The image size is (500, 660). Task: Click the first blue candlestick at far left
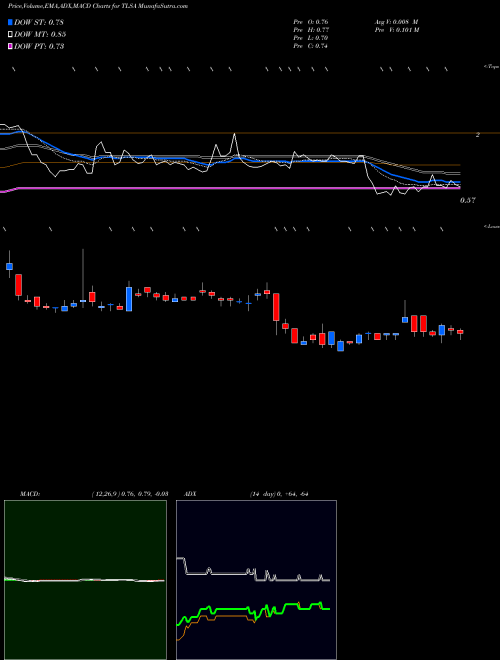pyautogui.click(x=9, y=266)
